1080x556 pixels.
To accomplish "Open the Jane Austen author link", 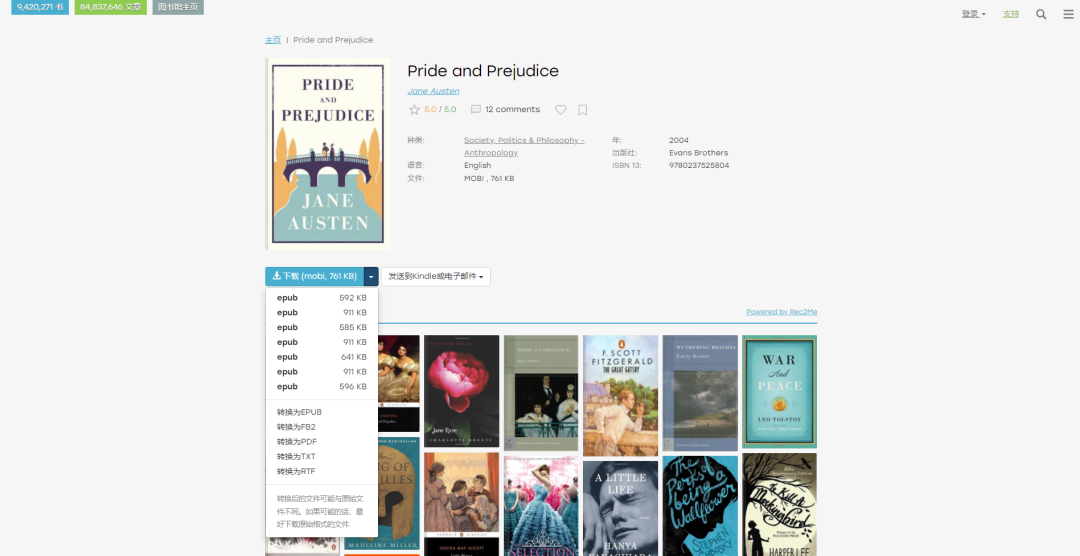I will coord(433,91).
